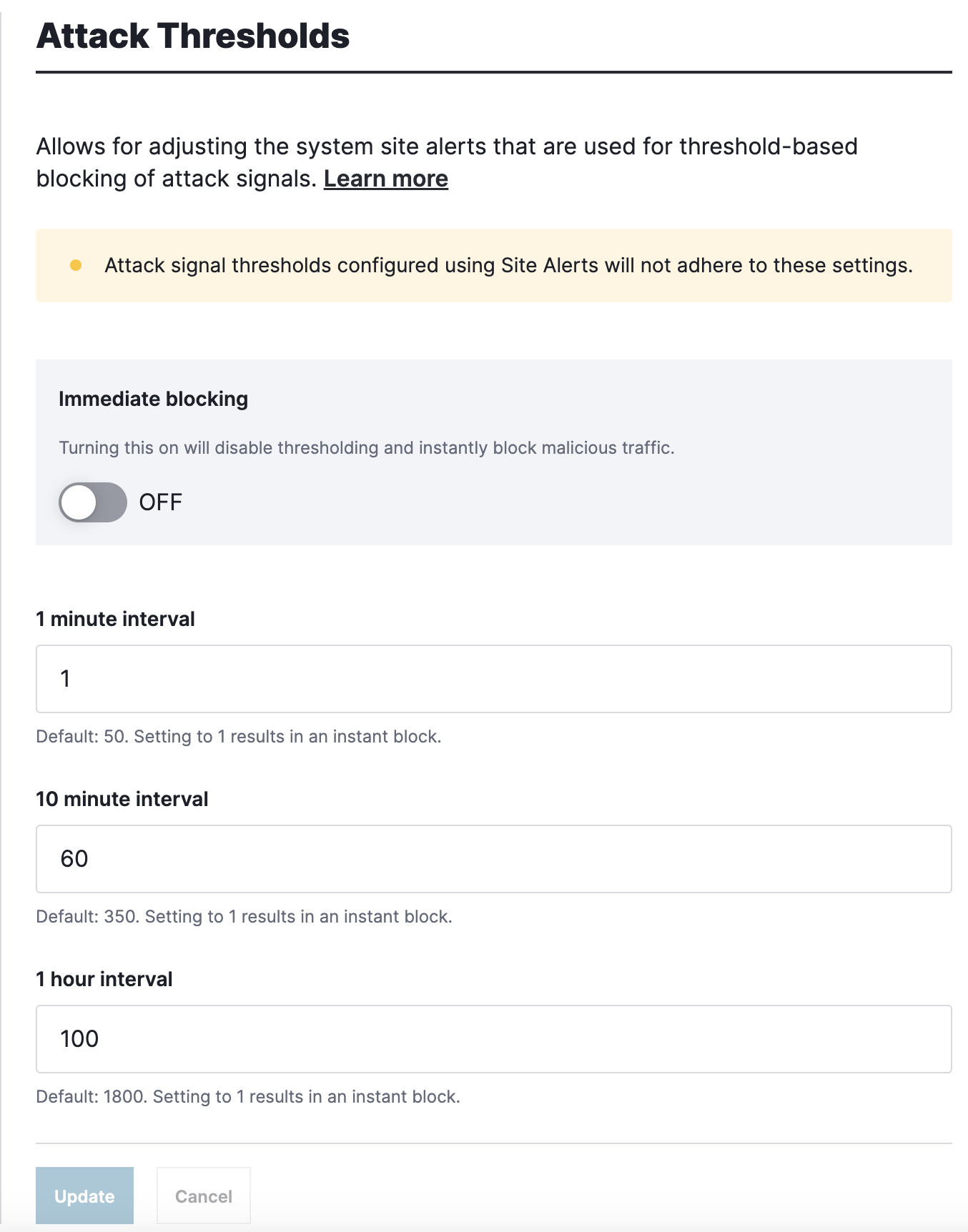This screenshot has width=968, height=1232.
Task: Click the Default: 350 helper text
Action: [x=243, y=916]
